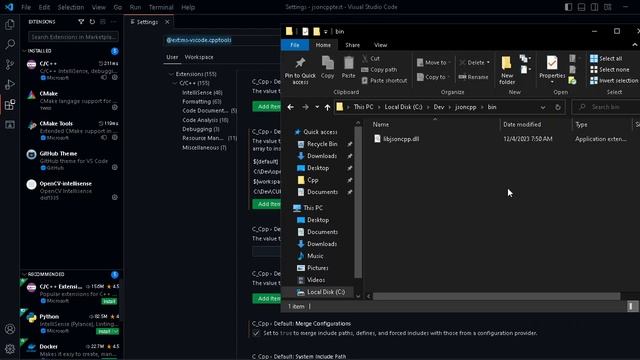This screenshot has width=640, height=360.
Task: Create a New folder from ribbon
Action: [507, 70]
